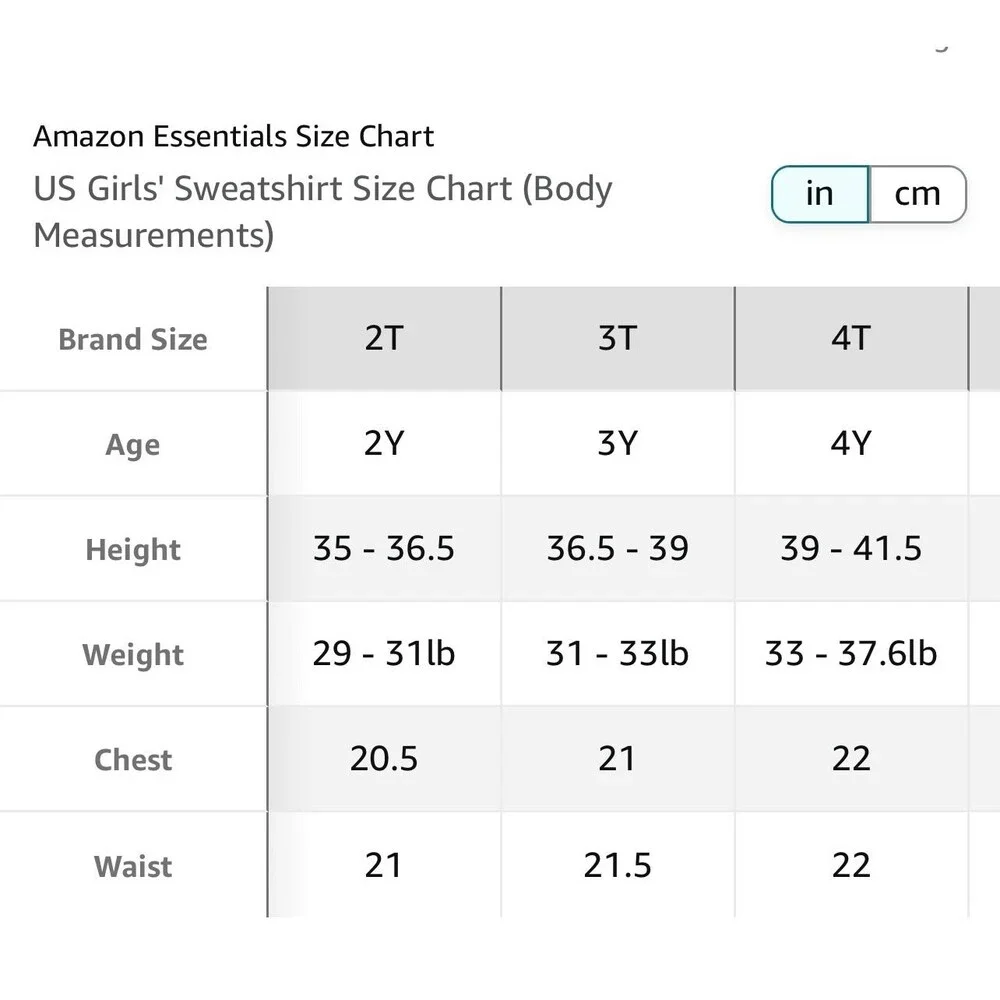The image size is (1000, 1000).
Task: Select the 39 - 41.5 height cell
Action: click(x=851, y=548)
